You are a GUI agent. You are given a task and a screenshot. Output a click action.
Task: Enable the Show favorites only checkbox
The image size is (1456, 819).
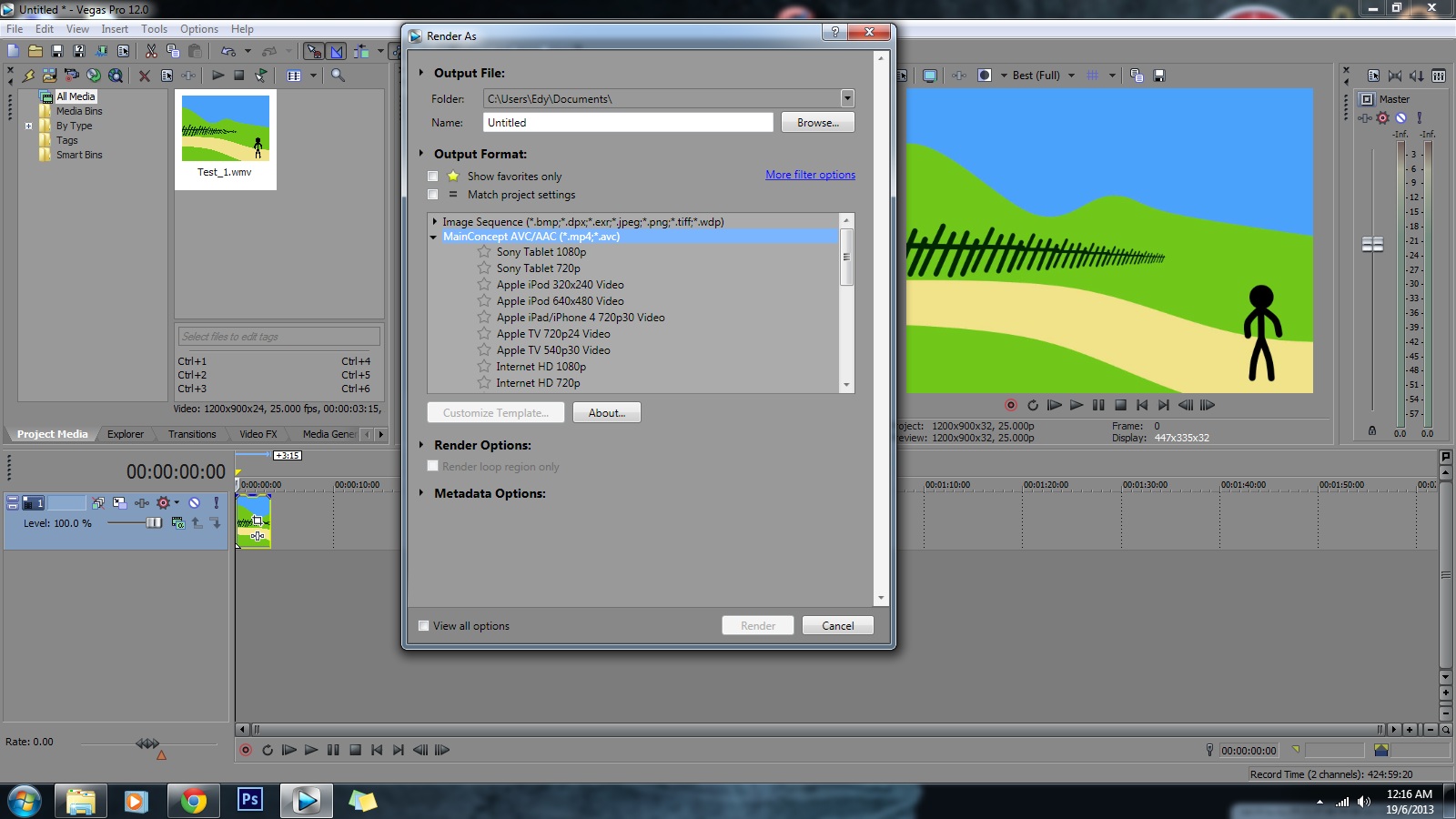tap(433, 177)
